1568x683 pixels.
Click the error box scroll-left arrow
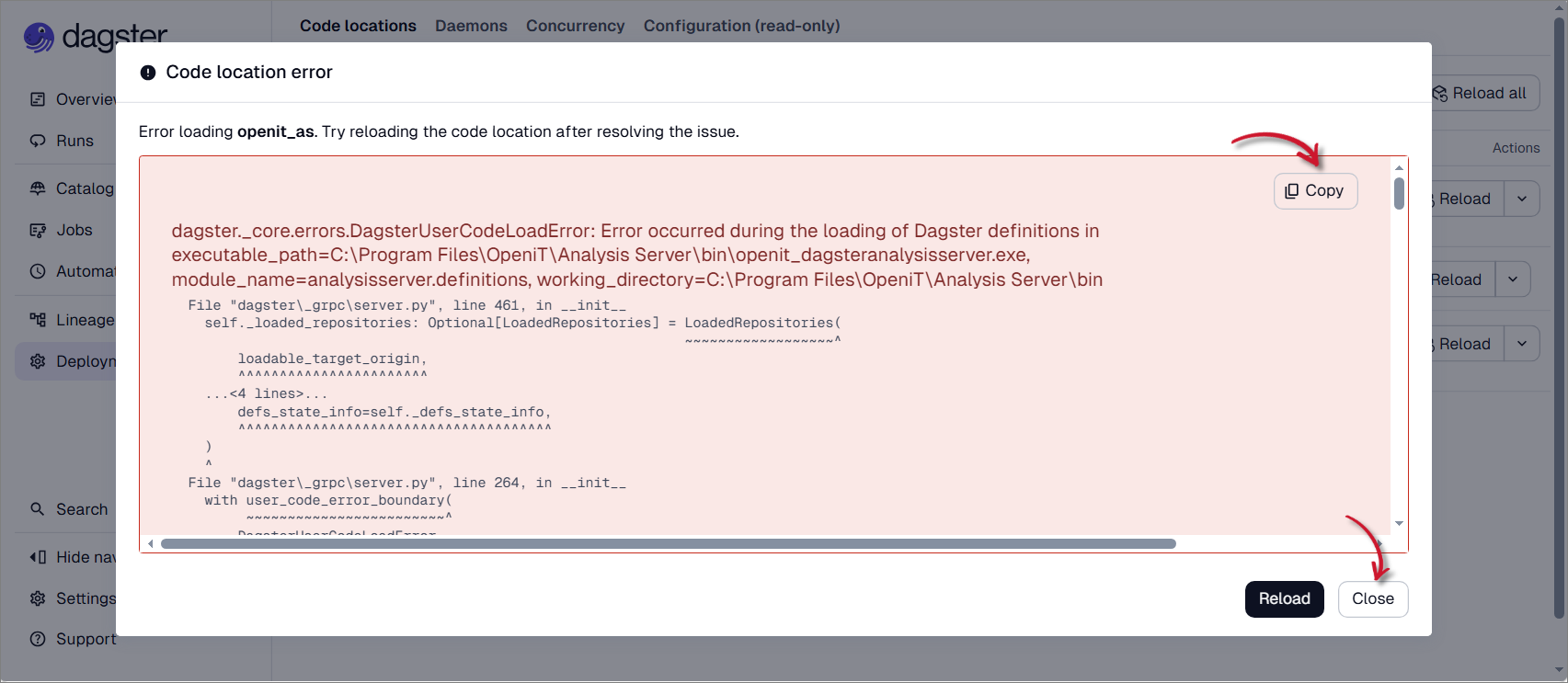(x=151, y=543)
